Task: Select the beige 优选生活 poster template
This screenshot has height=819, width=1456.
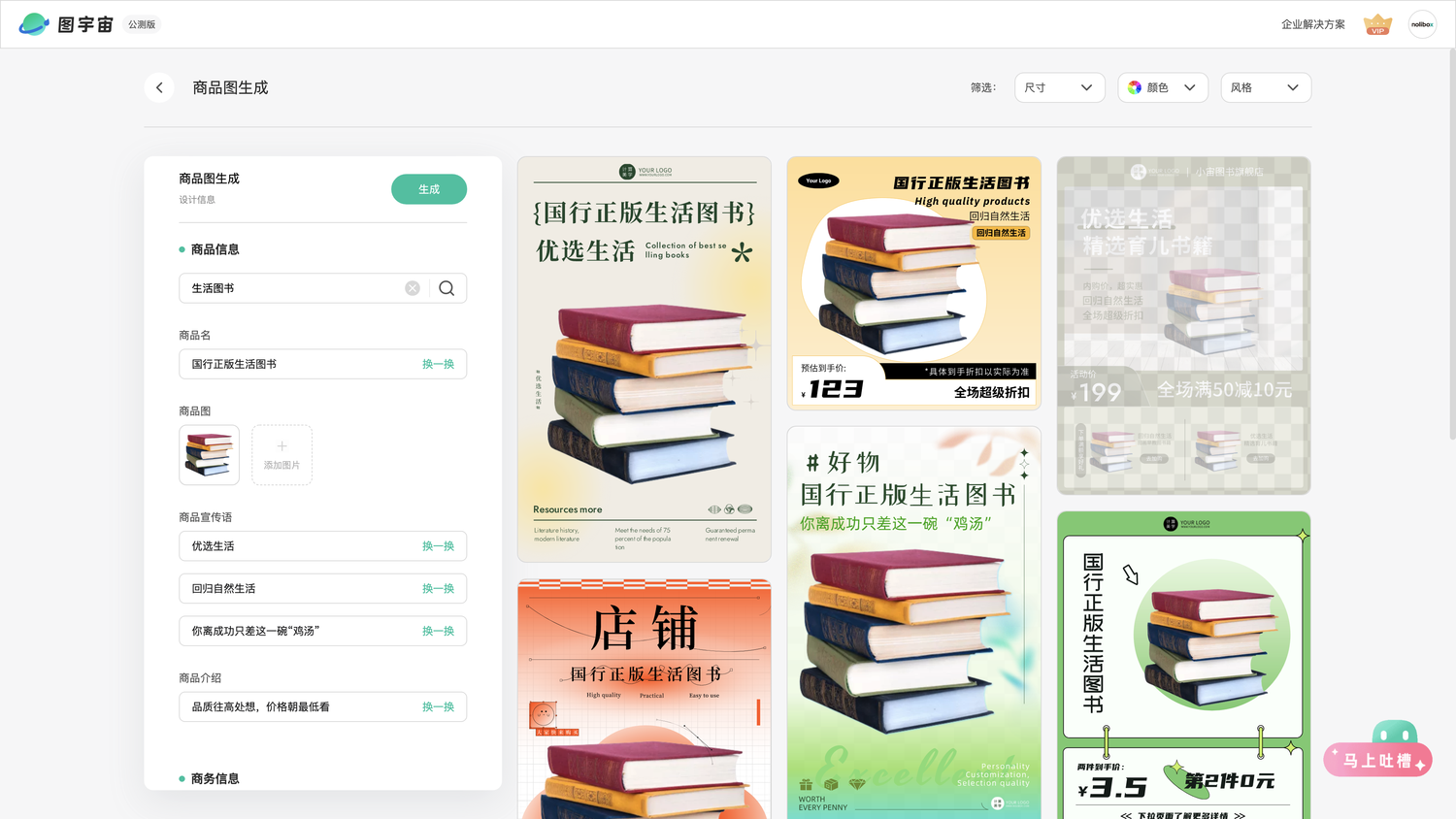Action: [645, 359]
